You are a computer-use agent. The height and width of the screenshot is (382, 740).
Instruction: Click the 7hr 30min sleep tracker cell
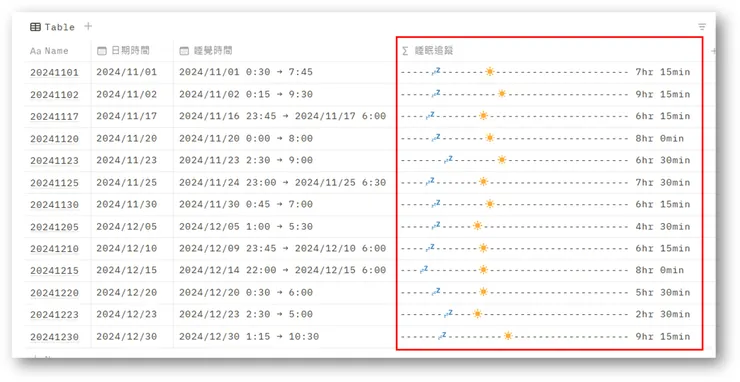pyautogui.click(x=546, y=182)
